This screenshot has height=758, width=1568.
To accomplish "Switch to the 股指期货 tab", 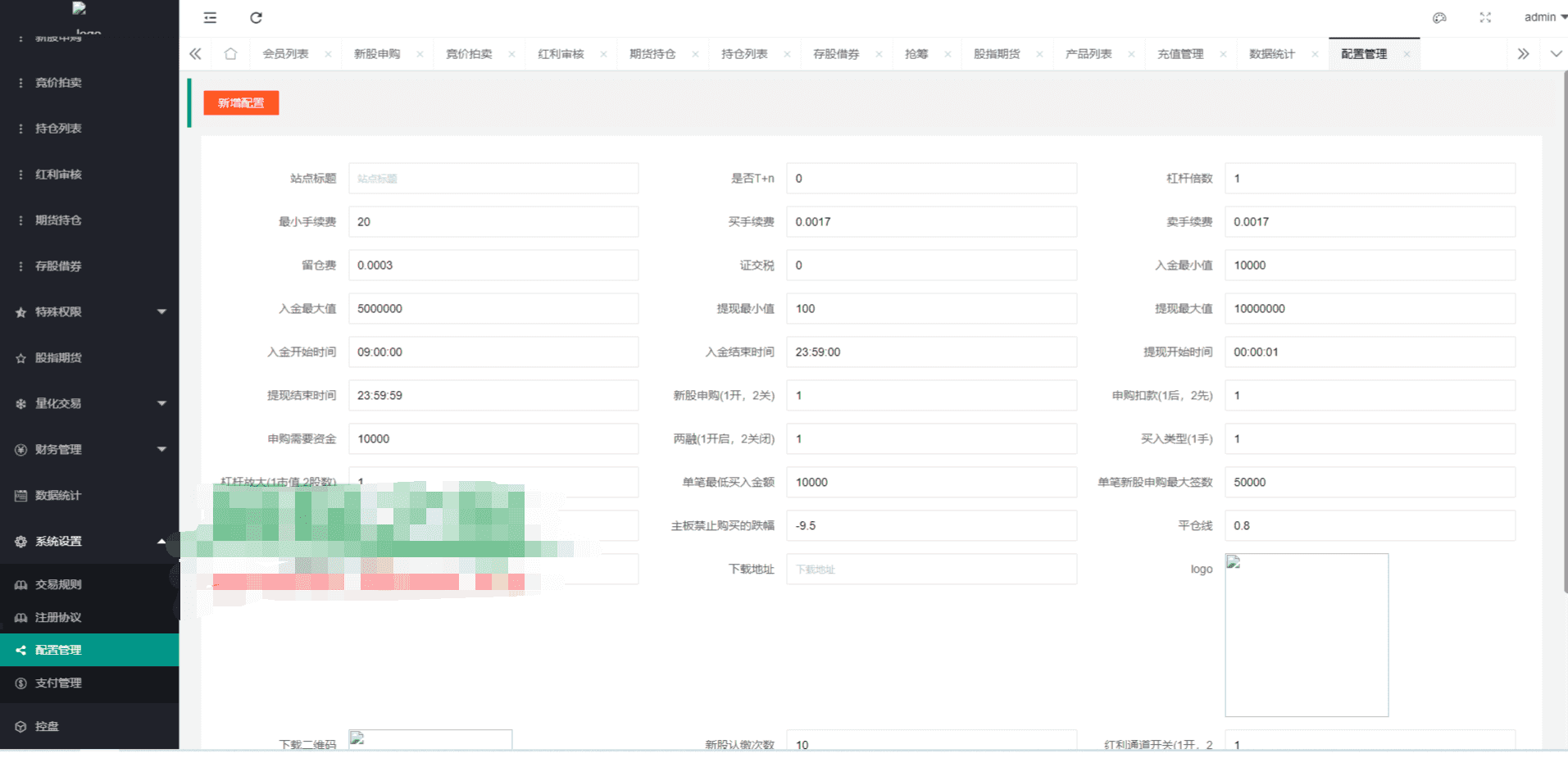I will click(998, 54).
